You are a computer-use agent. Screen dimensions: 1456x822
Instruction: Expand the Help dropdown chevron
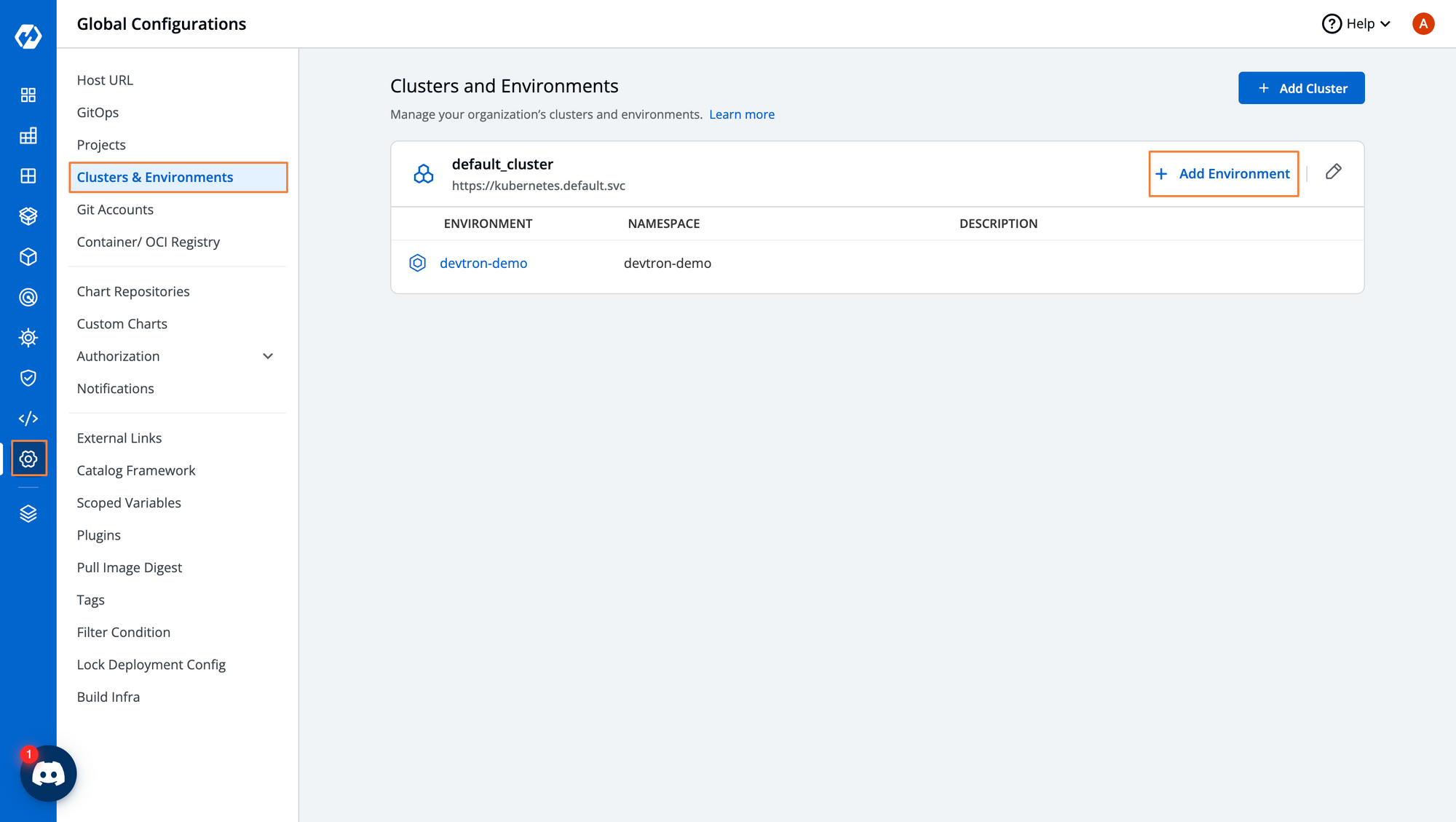1385,24
